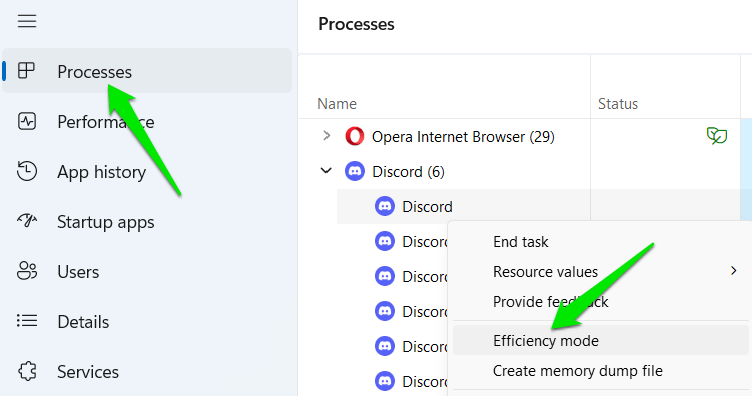Screen dimensions: 752x396
Task: Open App history clock icon
Action: 27,171
